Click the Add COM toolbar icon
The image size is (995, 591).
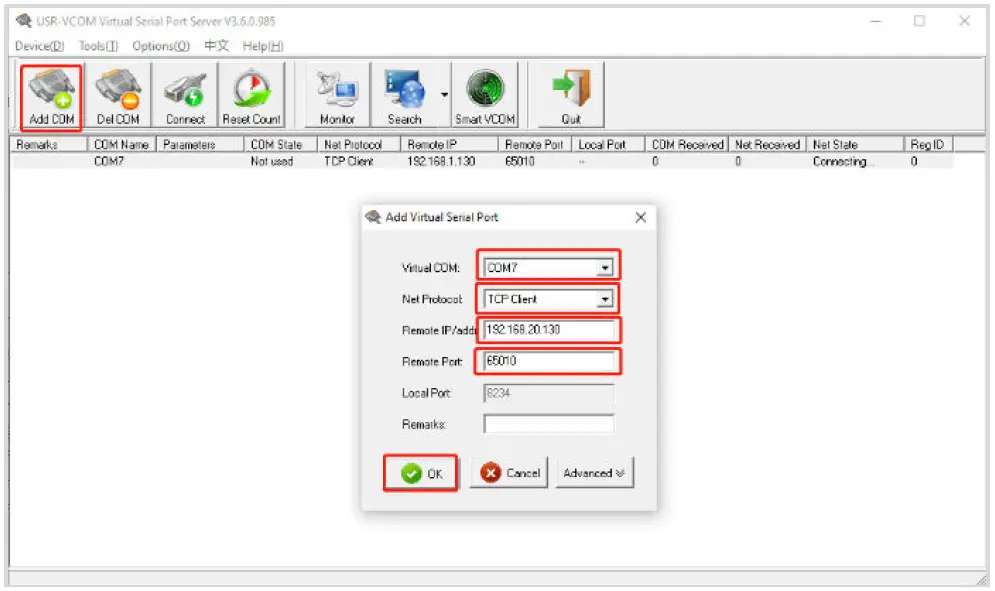coord(51,97)
